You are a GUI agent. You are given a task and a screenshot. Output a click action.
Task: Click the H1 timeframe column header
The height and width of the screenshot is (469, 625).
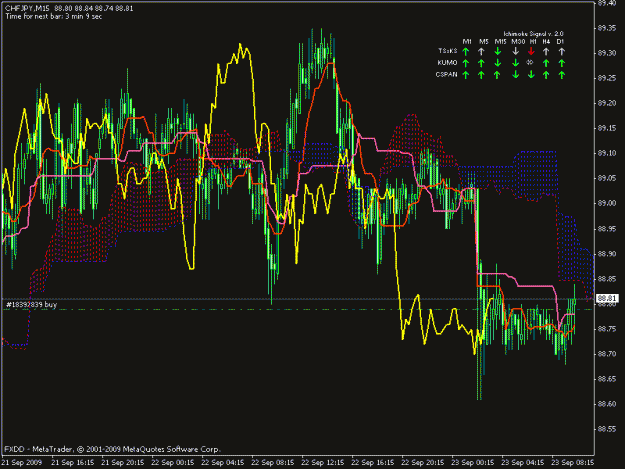[x=533, y=41]
